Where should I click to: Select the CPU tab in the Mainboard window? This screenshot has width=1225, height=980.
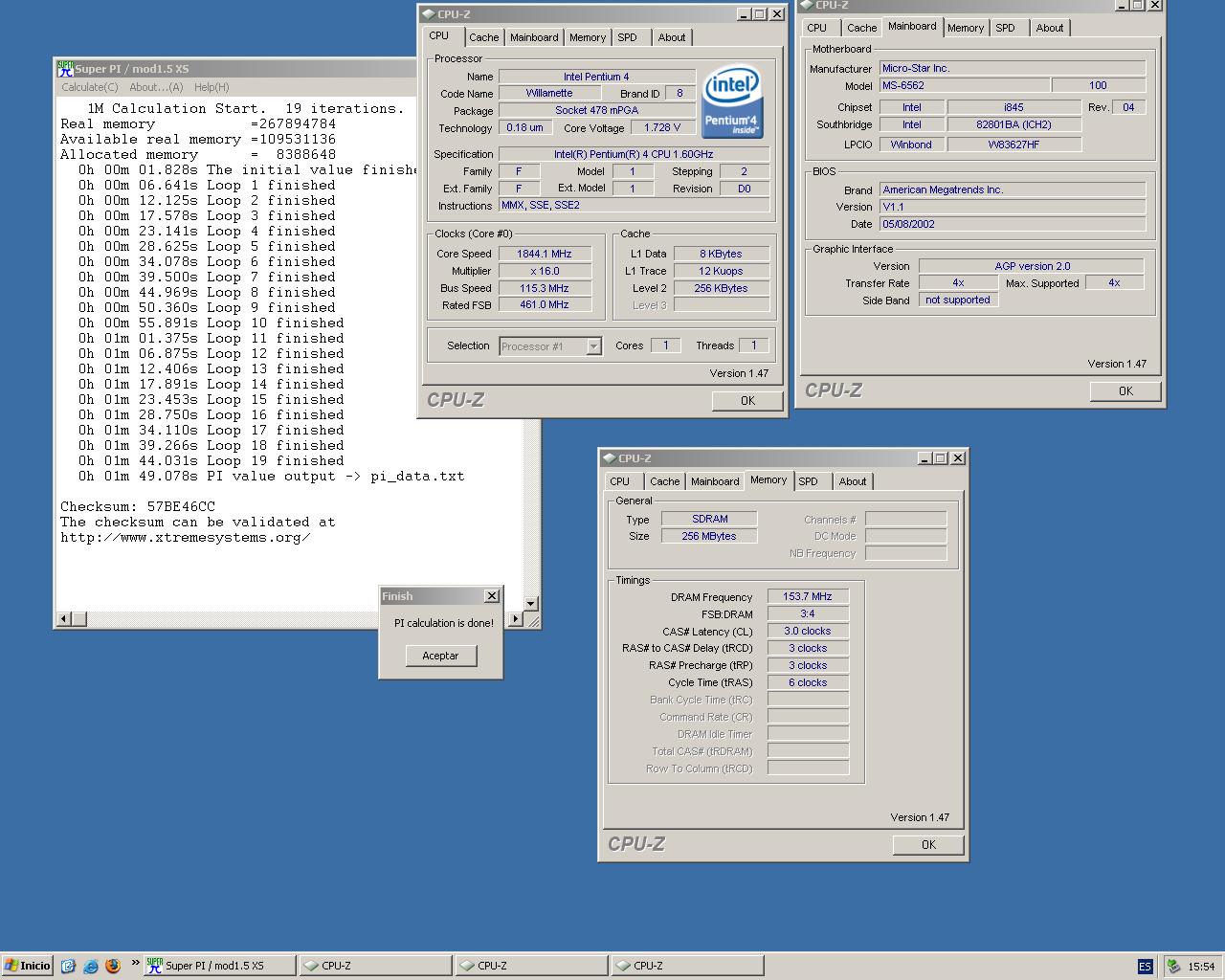pos(816,28)
